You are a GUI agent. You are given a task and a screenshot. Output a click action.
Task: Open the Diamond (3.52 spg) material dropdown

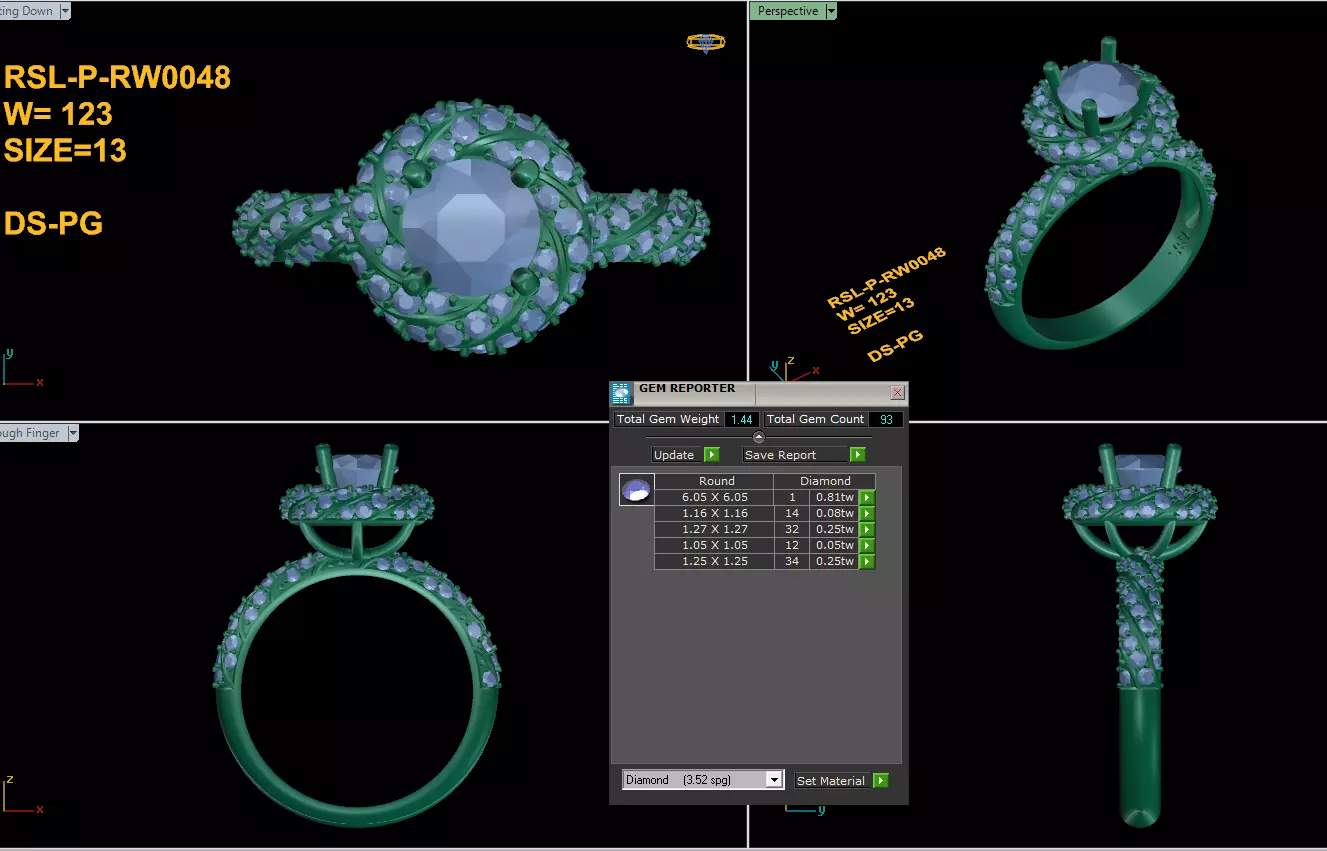coord(774,780)
